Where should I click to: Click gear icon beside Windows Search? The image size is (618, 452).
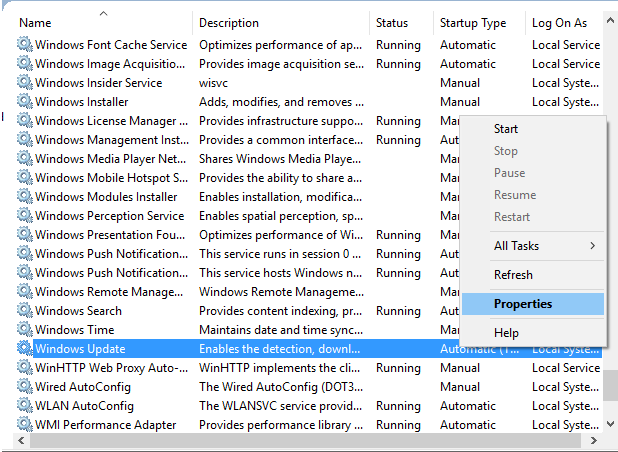[x=25, y=310]
